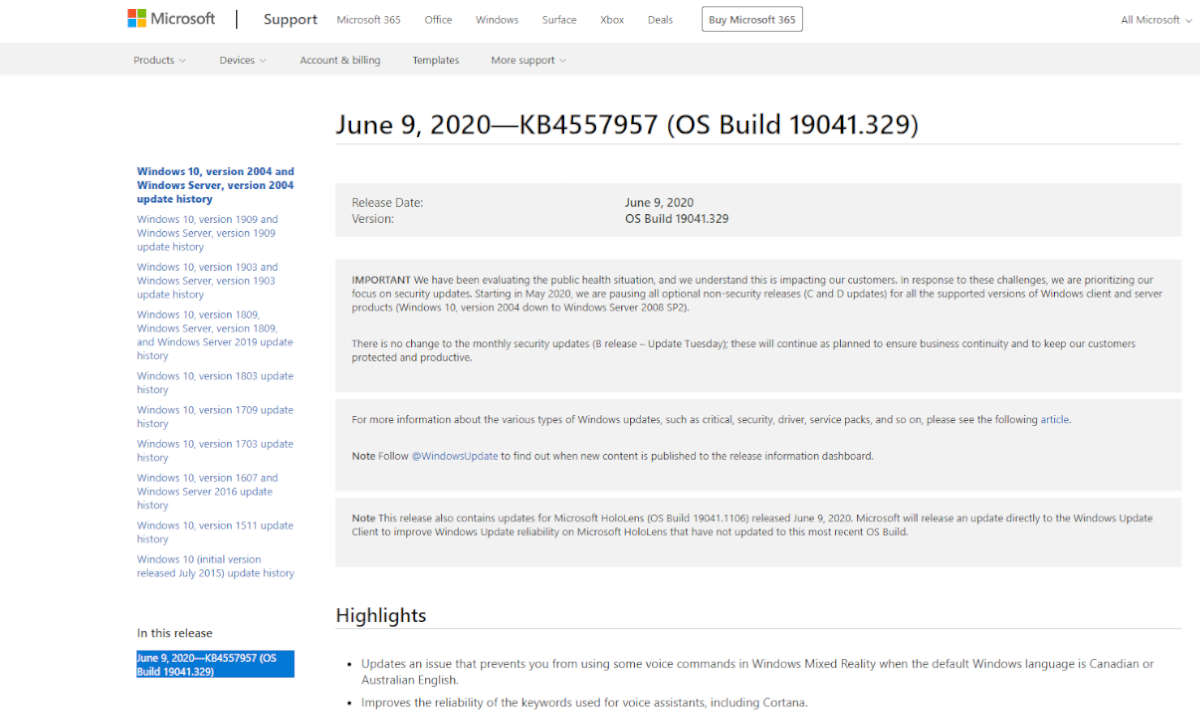Click the 'Release Date:' label
This screenshot has height=720, width=1200.
(387, 203)
